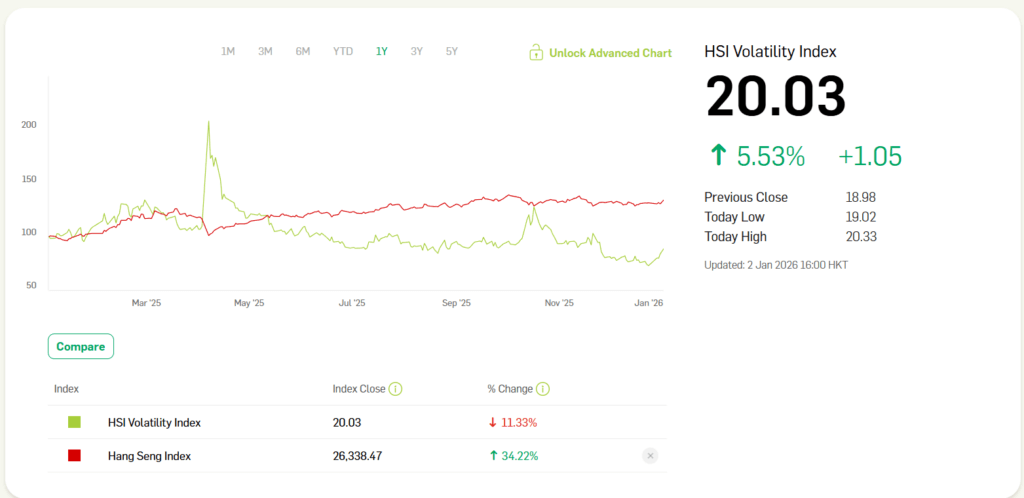Click the spike peak on the volatility chart
This screenshot has height=498, width=1024.
tap(207, 122)
